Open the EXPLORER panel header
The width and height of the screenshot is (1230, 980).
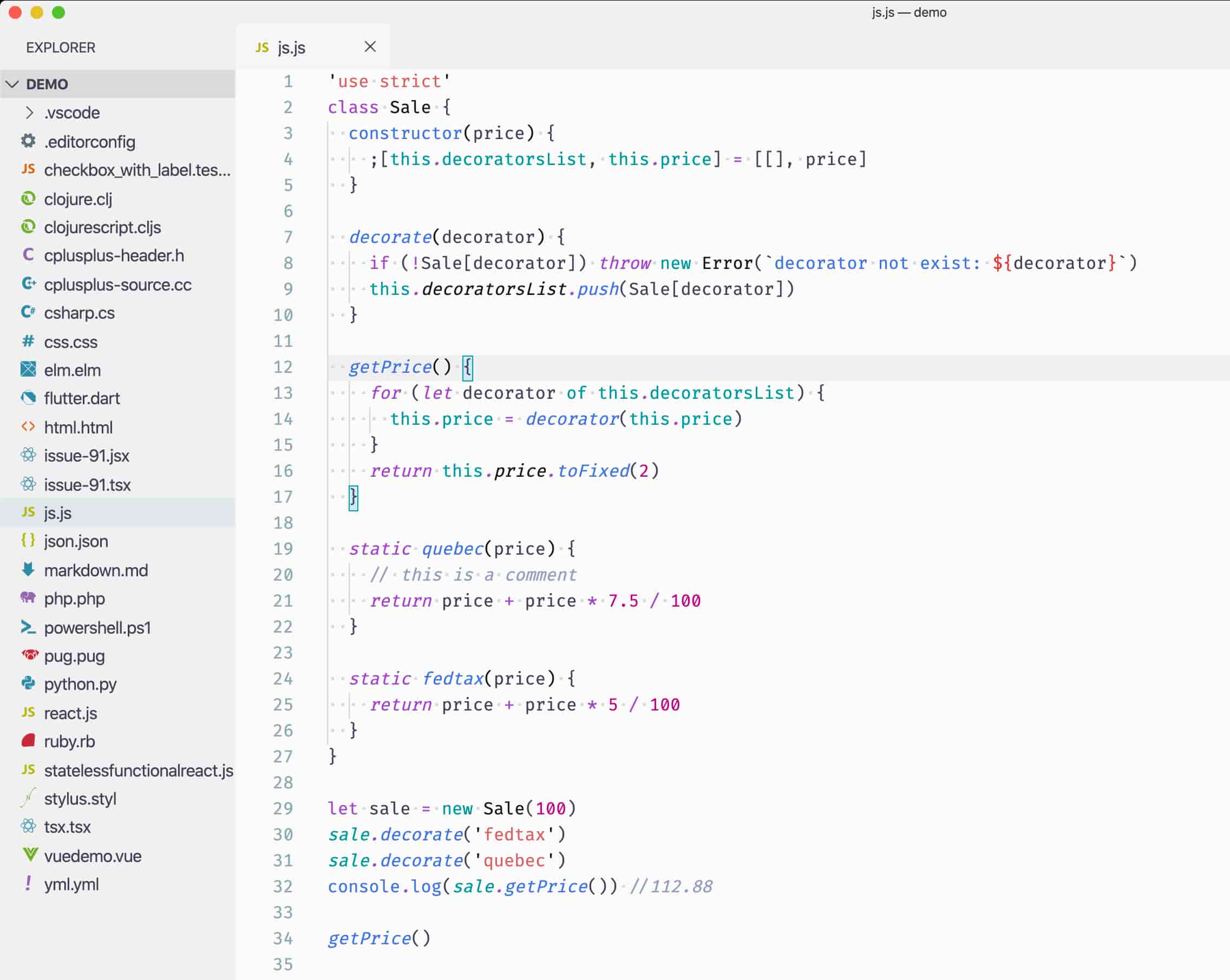pos(61,47)
